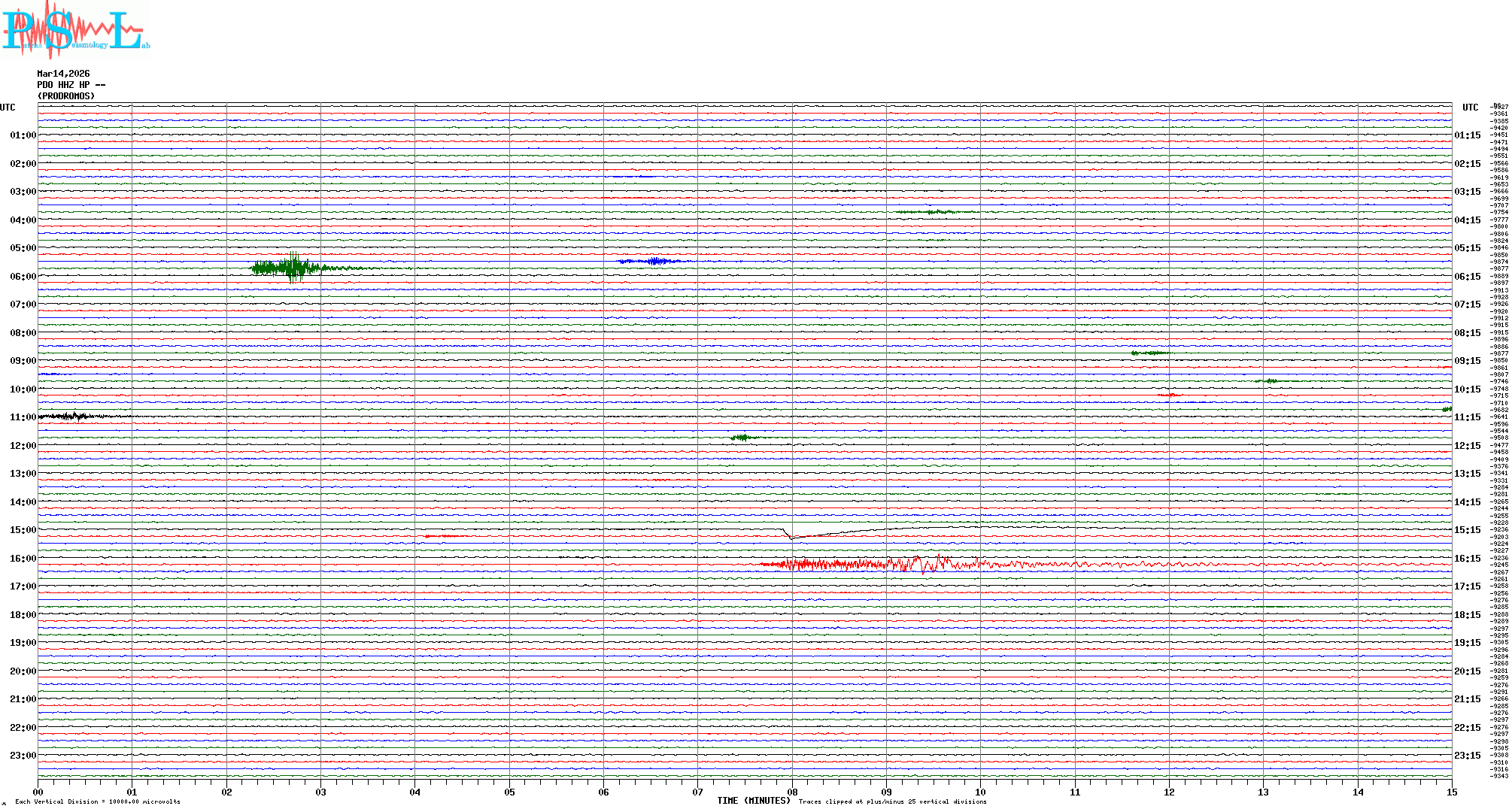
Task: Click the 05:00 hour label on left
Action: coord(23,248)
